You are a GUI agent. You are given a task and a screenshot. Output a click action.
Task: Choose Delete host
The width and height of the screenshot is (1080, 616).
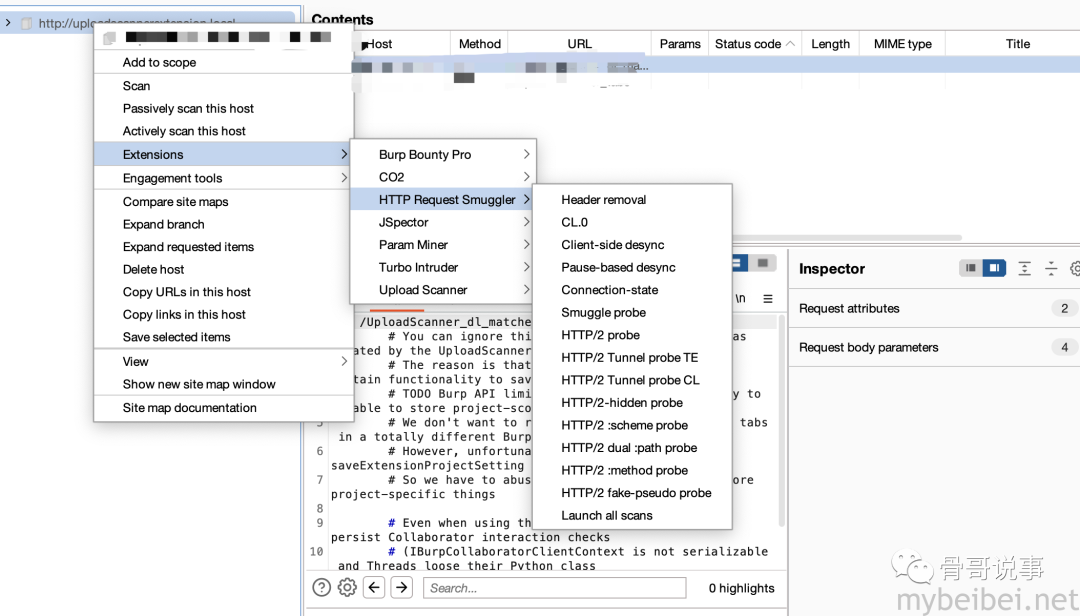tap(224, 269)
